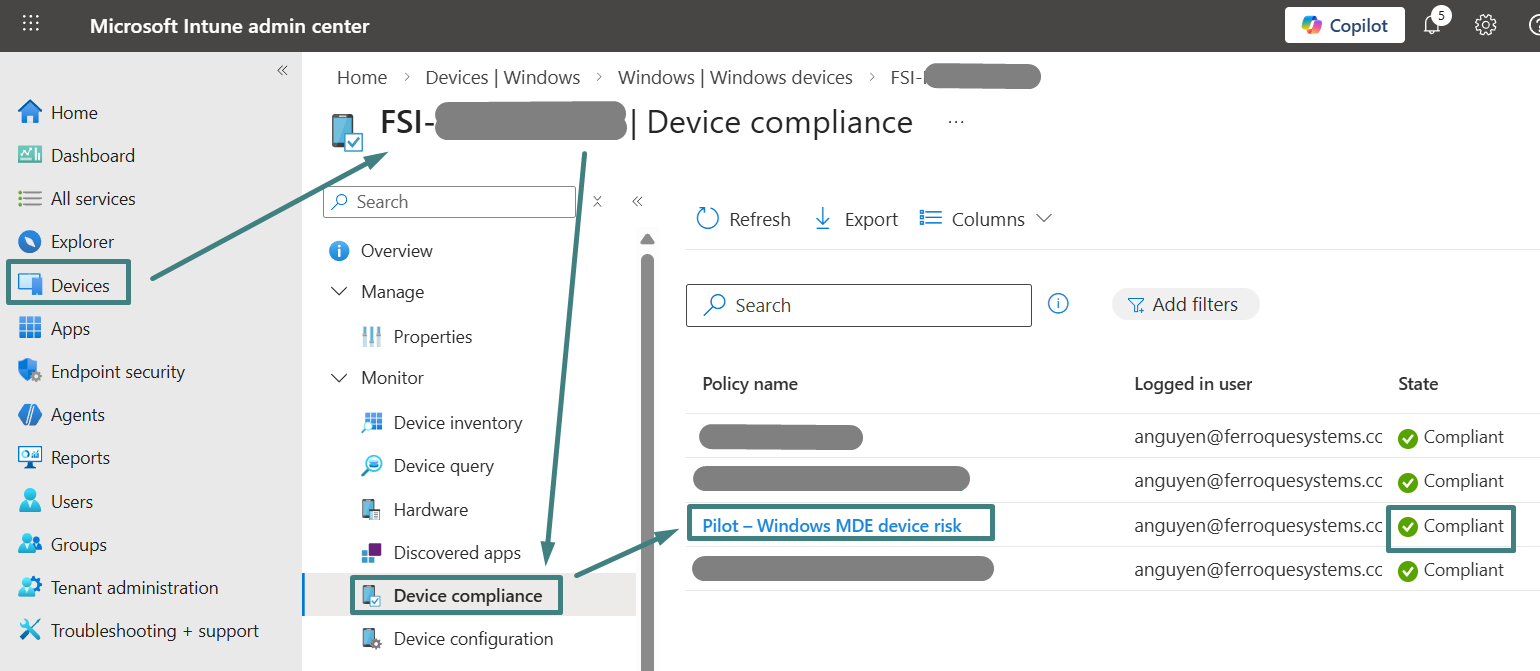Collapse the left navigation sidebar
The image size is (1540, 671).
[282, 70]
